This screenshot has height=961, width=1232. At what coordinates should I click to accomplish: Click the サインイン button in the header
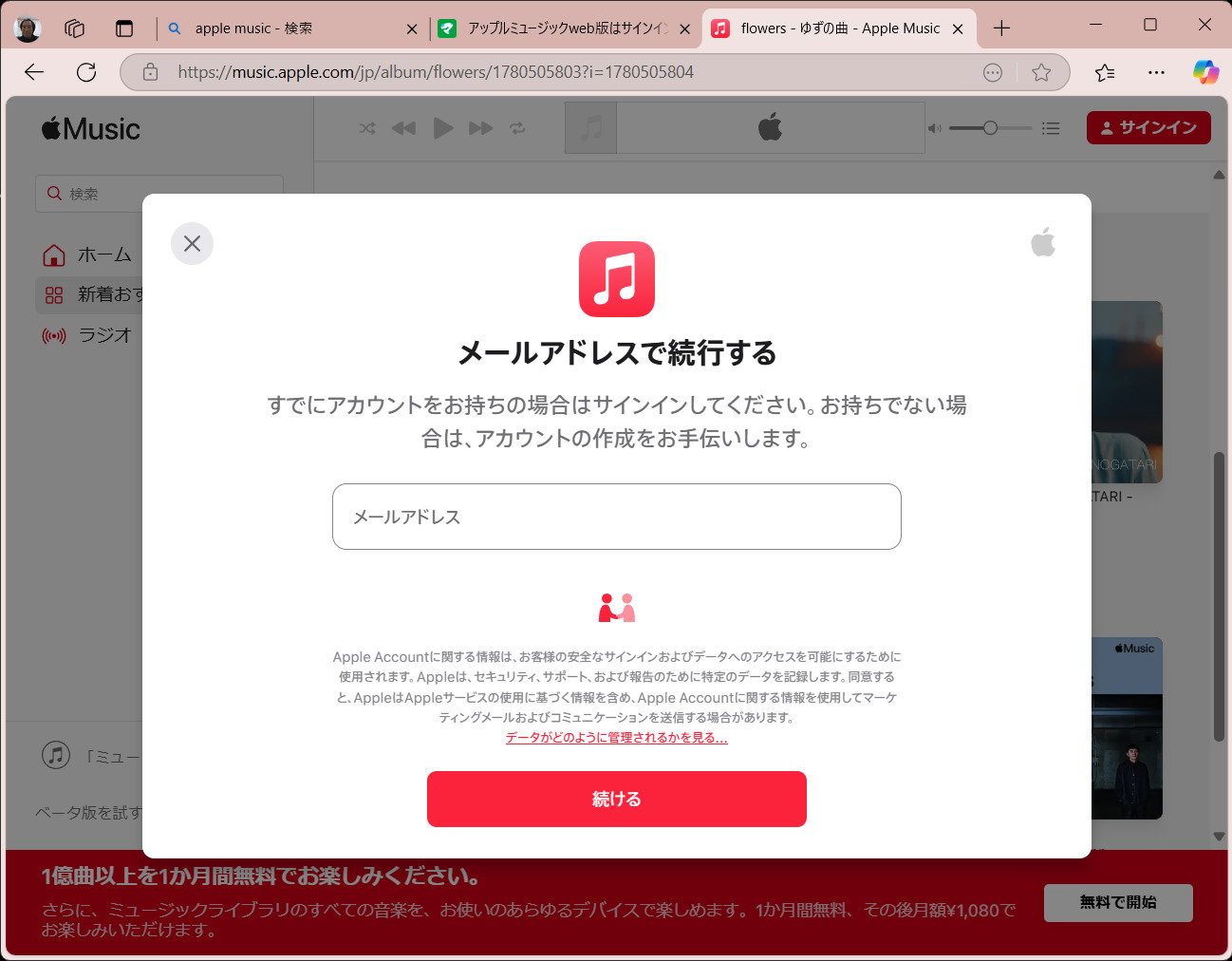tap(1148, 128)
